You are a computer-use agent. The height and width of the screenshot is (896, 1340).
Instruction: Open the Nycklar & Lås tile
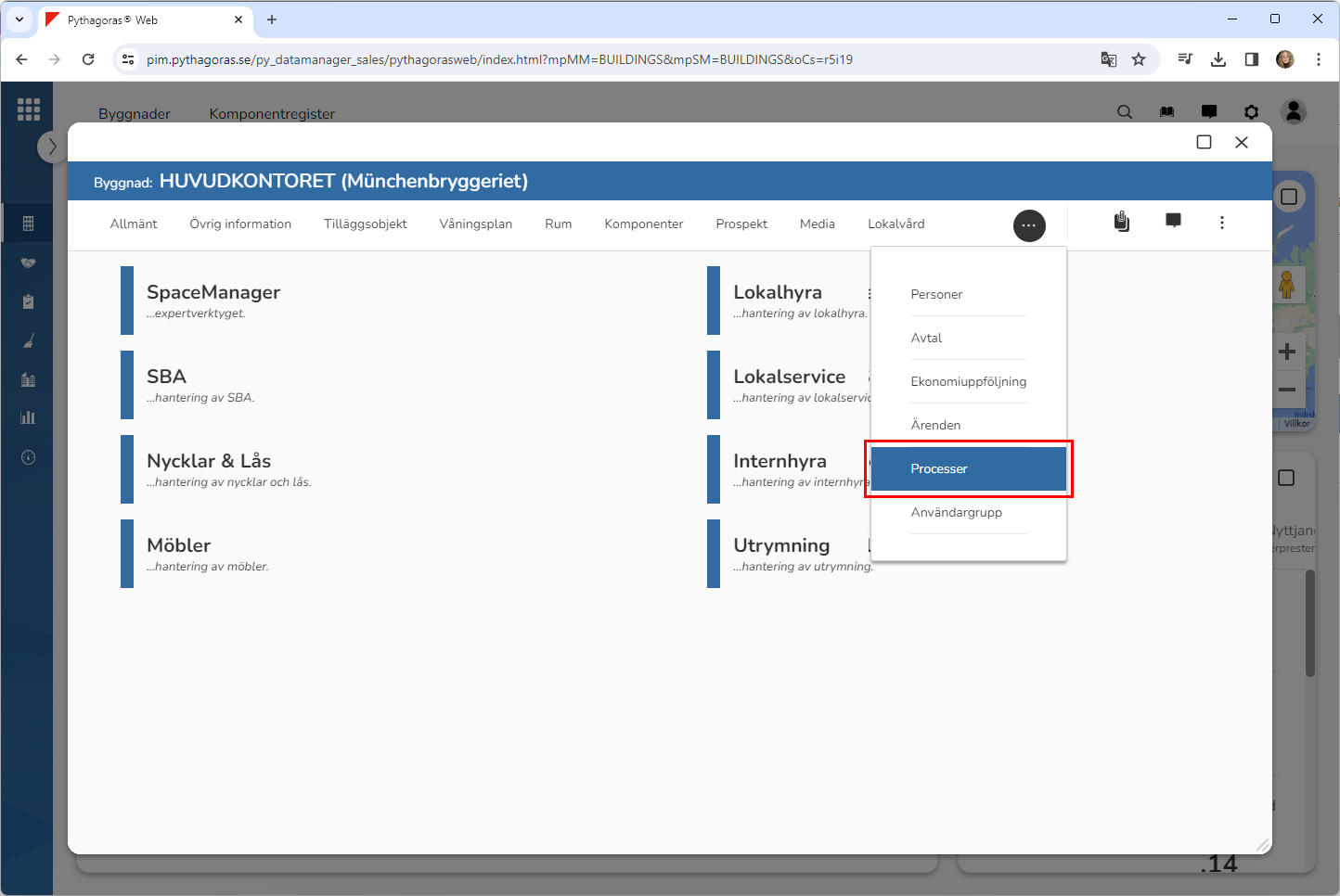[209, 469]
